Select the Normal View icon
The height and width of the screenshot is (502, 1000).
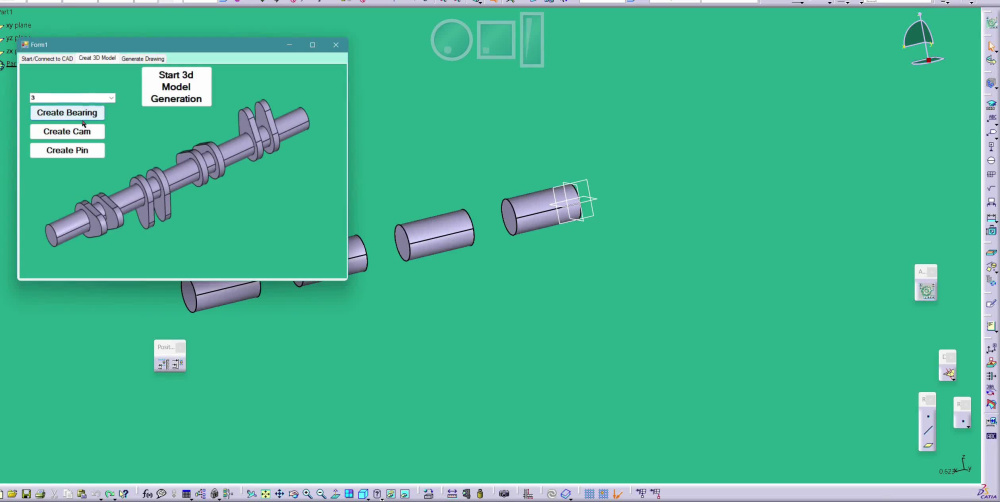click(335, 494)
